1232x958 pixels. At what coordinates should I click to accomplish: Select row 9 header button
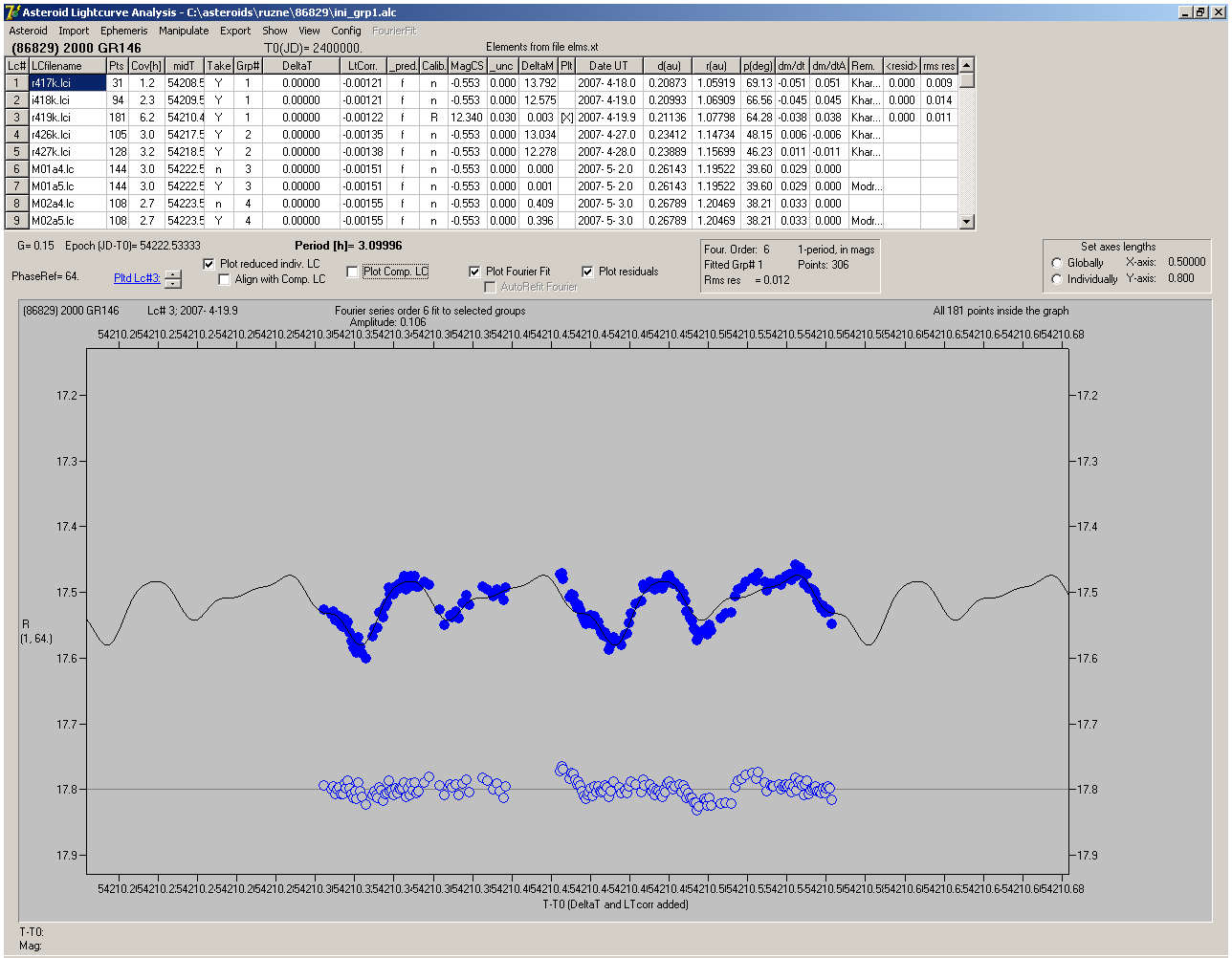[x=17, y=221]
